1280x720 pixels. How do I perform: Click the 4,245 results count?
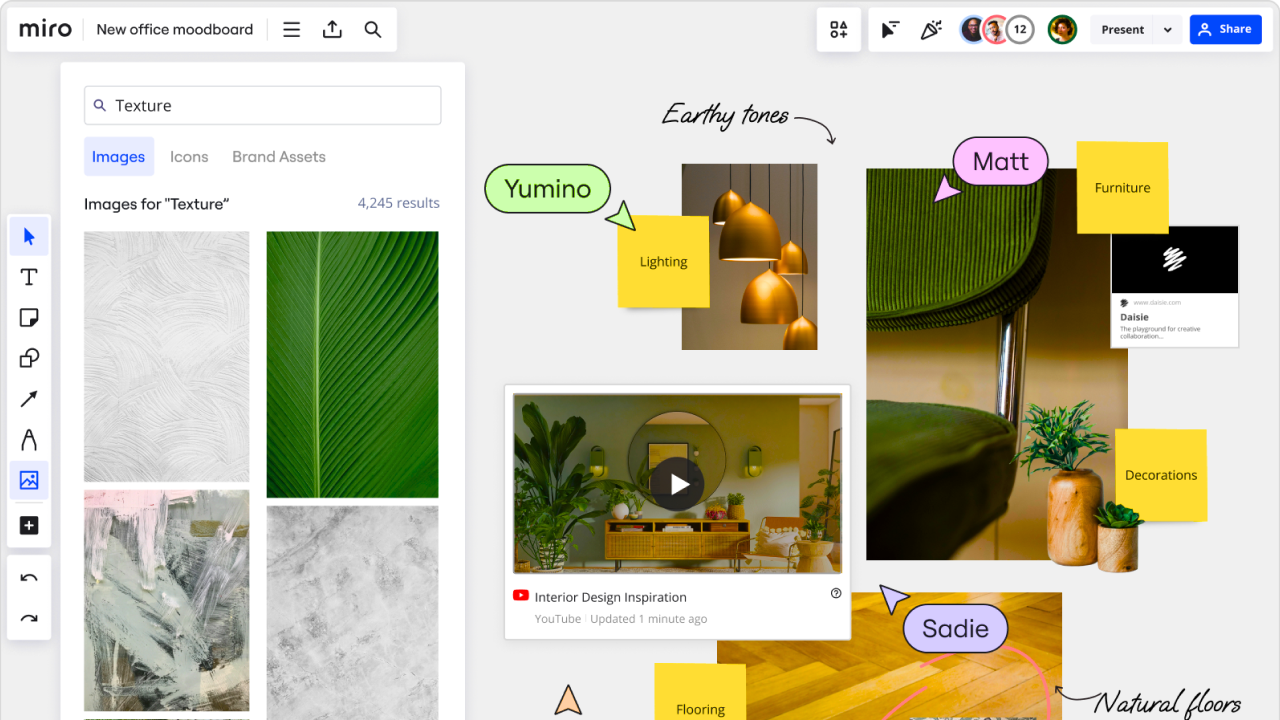click(x=399, y=203)
